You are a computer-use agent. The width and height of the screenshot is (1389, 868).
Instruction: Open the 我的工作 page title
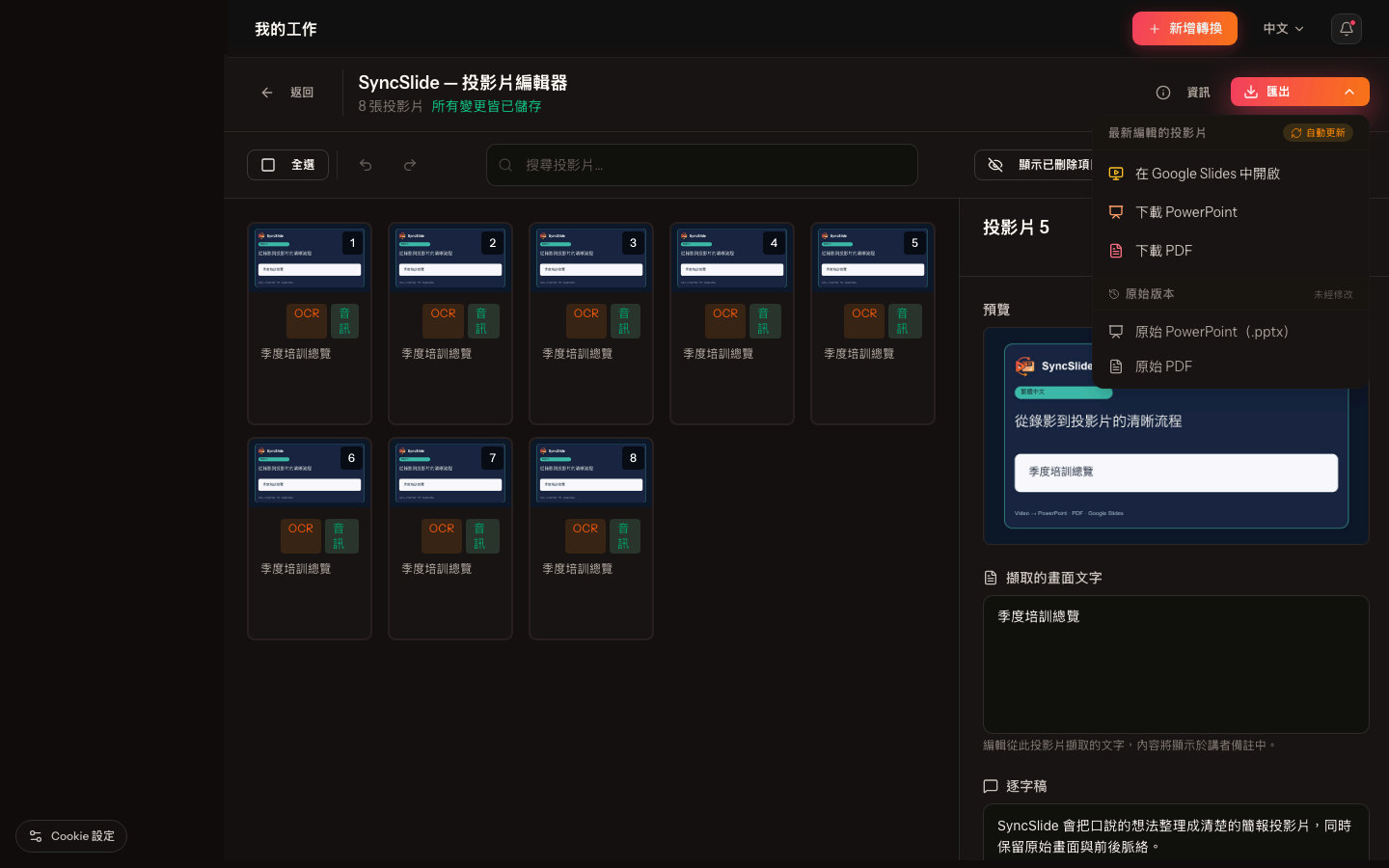pos(286,29)
